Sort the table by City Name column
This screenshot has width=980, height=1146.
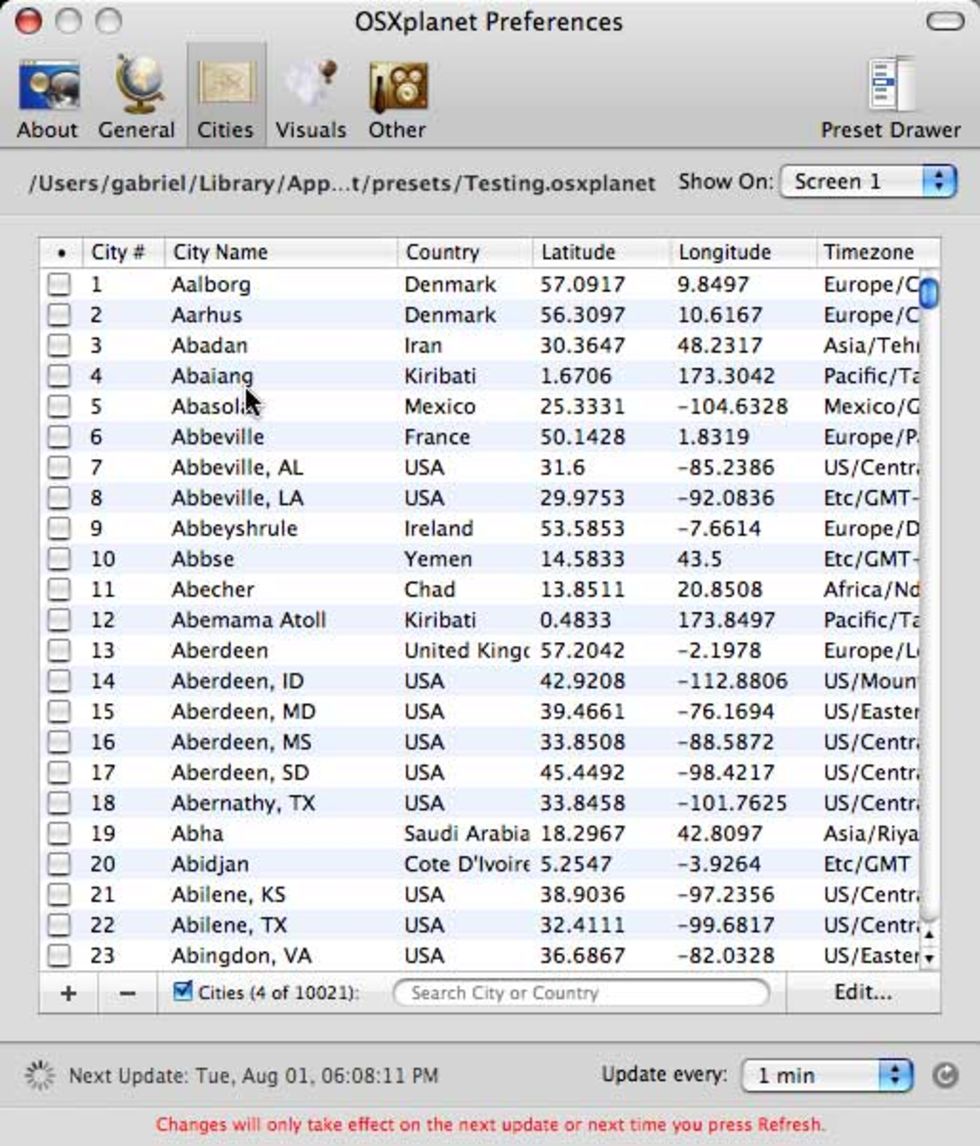coord(280,253)
